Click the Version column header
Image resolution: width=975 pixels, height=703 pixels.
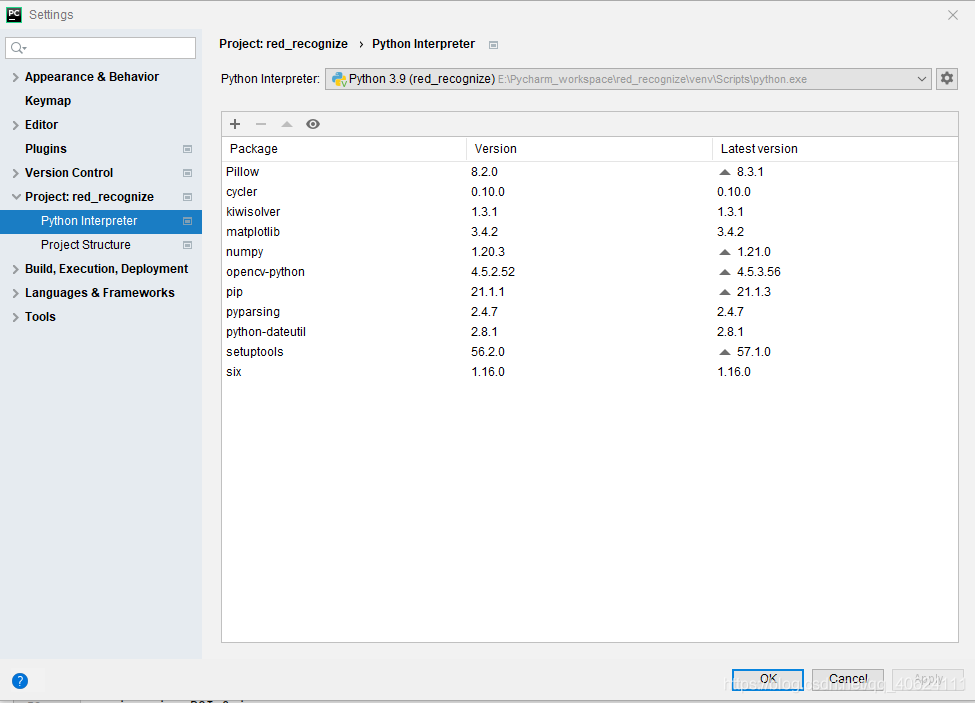pos(589,149)
